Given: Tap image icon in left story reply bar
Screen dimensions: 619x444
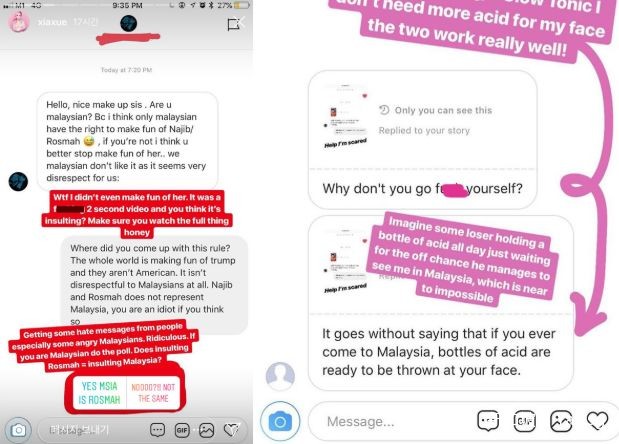Looking at the screenshot, I should 206,430.
